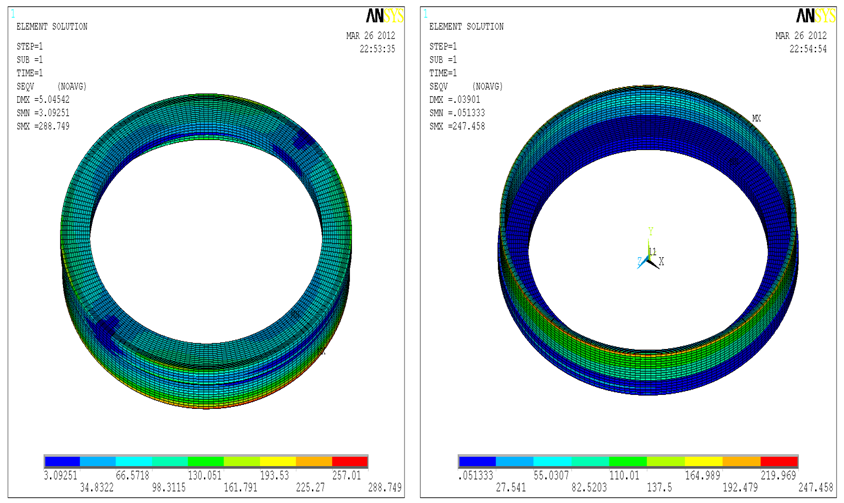Screen dimensions: 844x503
Task: Select the SMX =288.749 text line
Action: pos(44,125)
